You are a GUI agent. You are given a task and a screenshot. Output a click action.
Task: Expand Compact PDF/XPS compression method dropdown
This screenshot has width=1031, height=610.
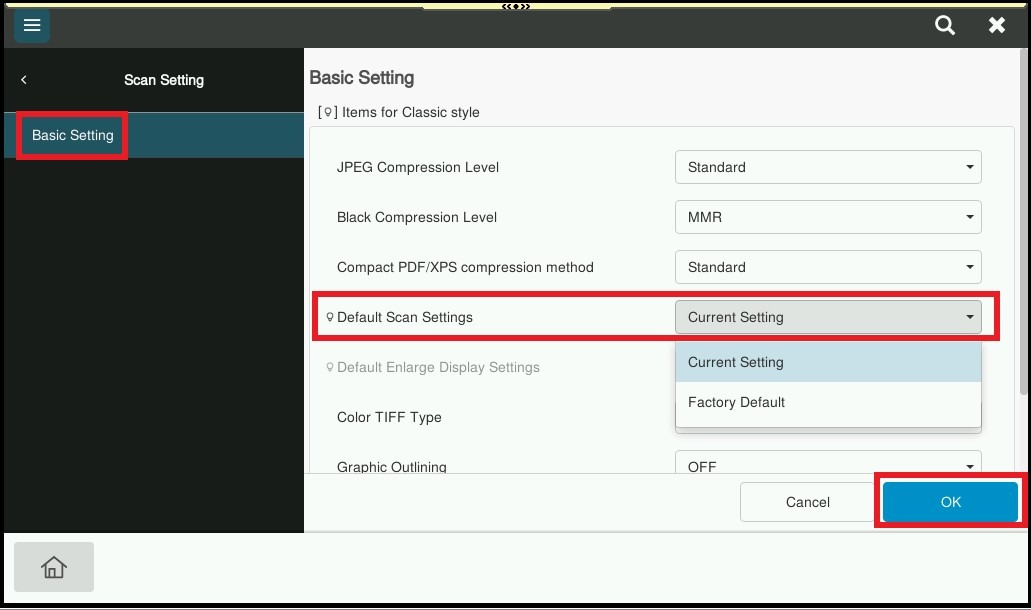[x=828, y=267]
